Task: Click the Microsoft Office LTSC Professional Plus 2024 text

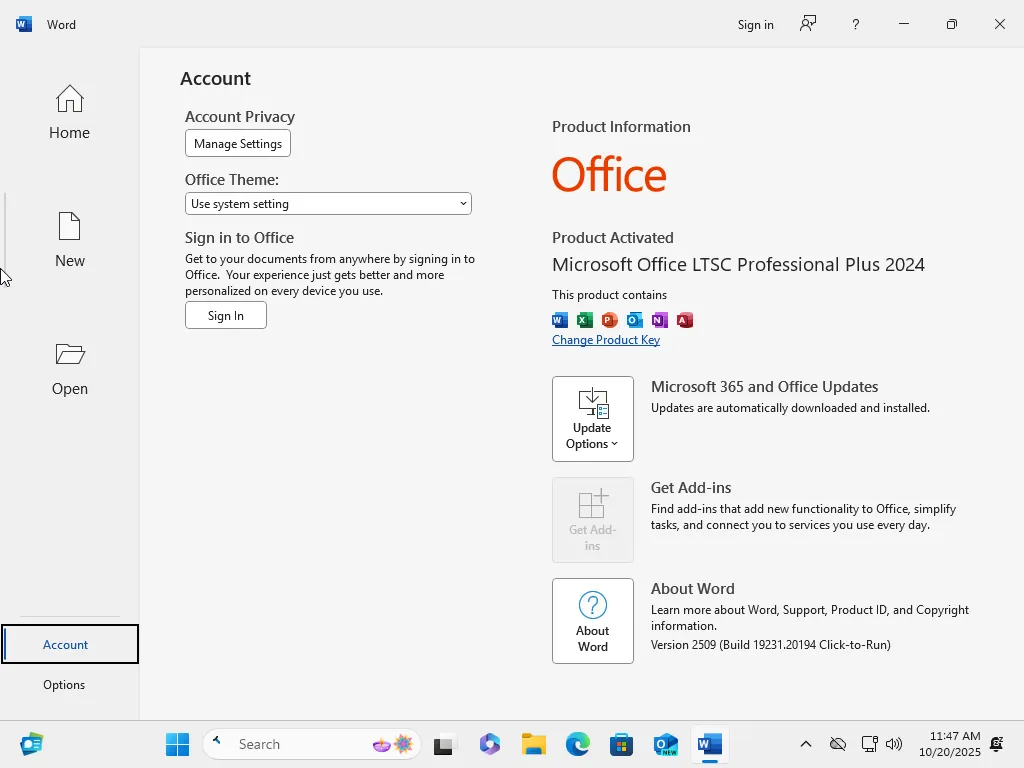Action: coord(738,264)
